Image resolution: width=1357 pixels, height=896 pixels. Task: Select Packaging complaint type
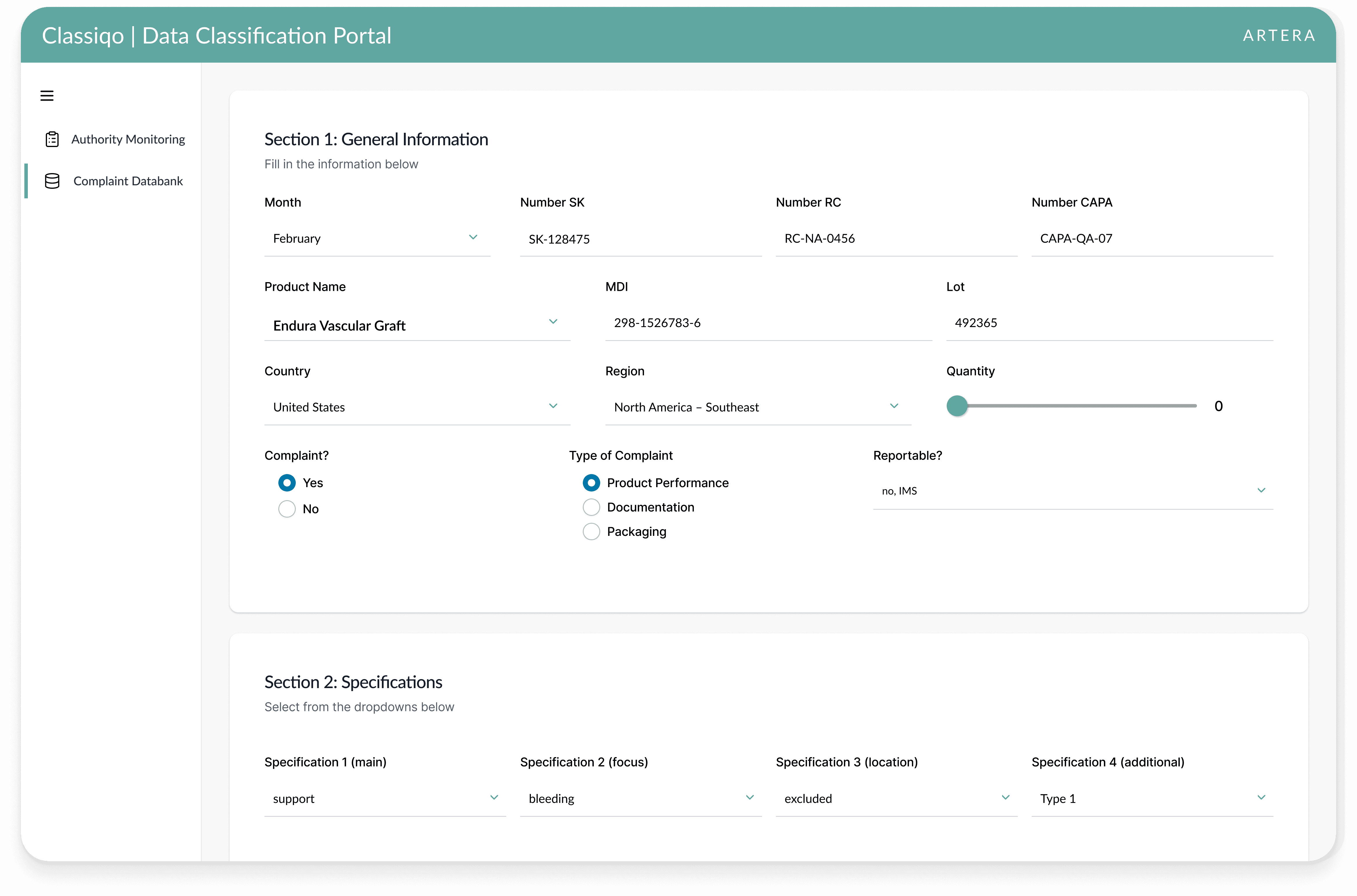click(x=591, y=532)
